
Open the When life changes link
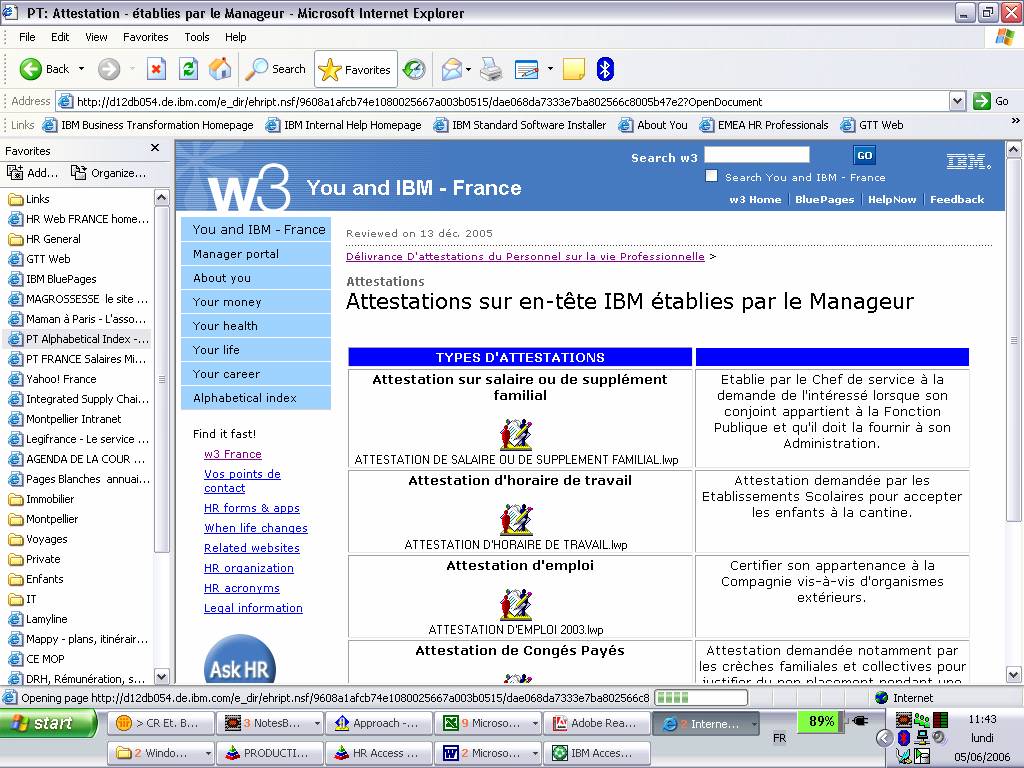(255, 528)
